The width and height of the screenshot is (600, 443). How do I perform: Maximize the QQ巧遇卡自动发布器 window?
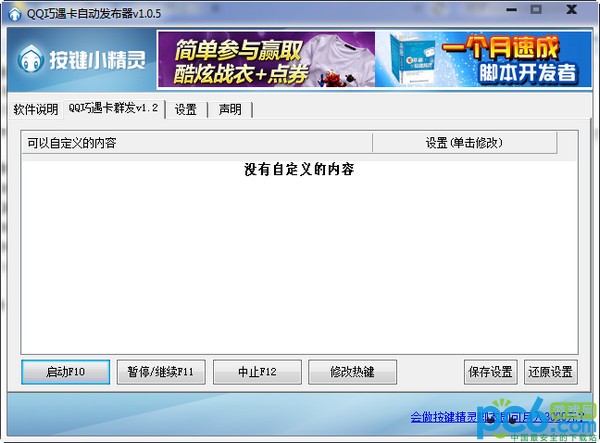(536, 10)
